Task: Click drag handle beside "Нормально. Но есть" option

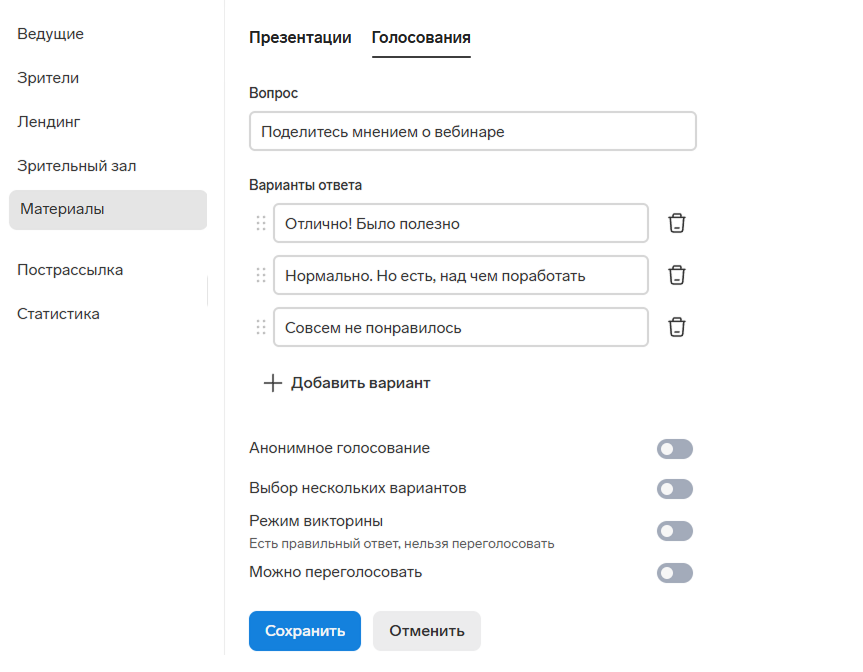Action: tap(261, 275)
